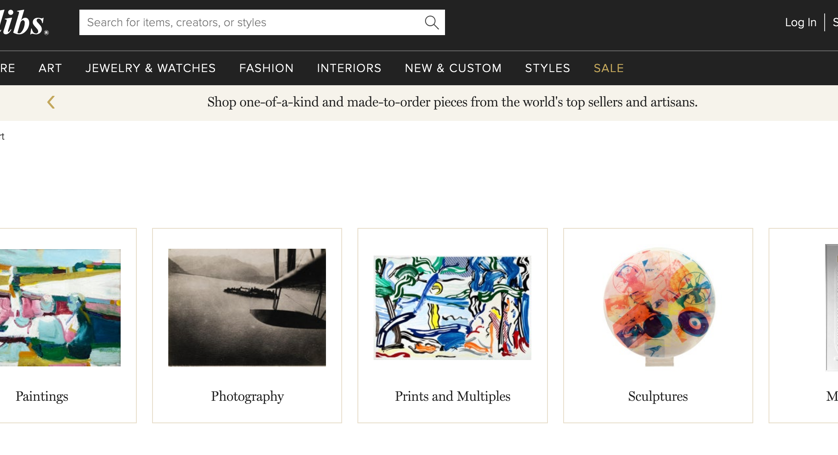Open the Sale menu
The width and height of the screenshot is (838, 455).
(x=608, y=68)
